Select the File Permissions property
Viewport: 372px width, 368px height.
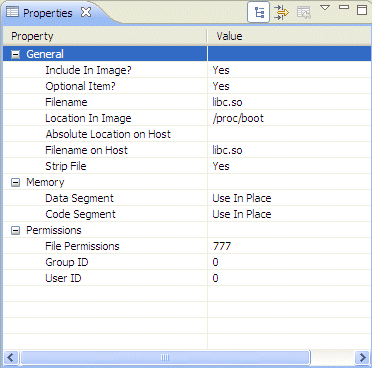(x=82, y=246)
